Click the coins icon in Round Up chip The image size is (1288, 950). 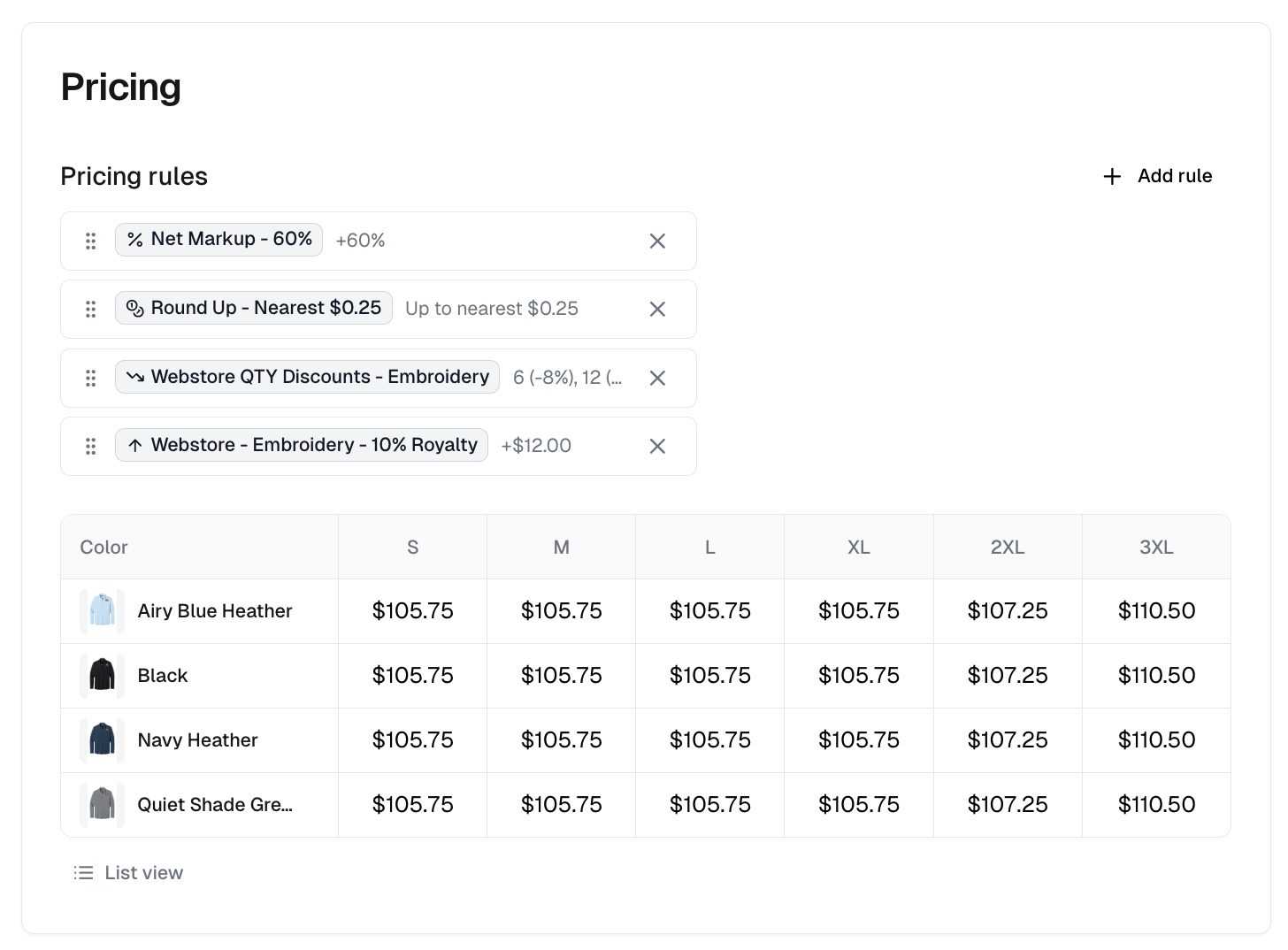coord(134,308)
